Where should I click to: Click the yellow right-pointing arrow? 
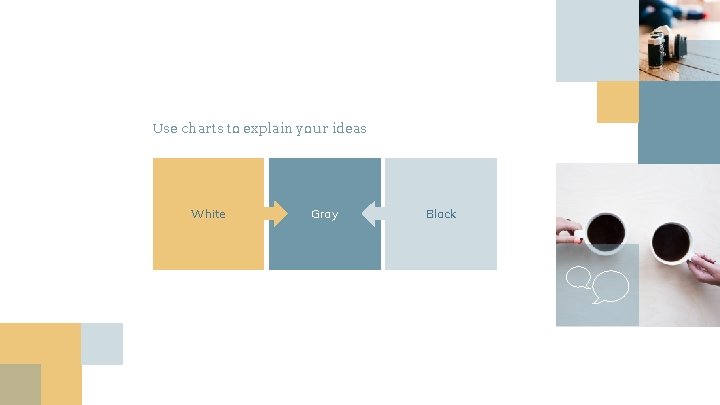click(x=277, y=213)
